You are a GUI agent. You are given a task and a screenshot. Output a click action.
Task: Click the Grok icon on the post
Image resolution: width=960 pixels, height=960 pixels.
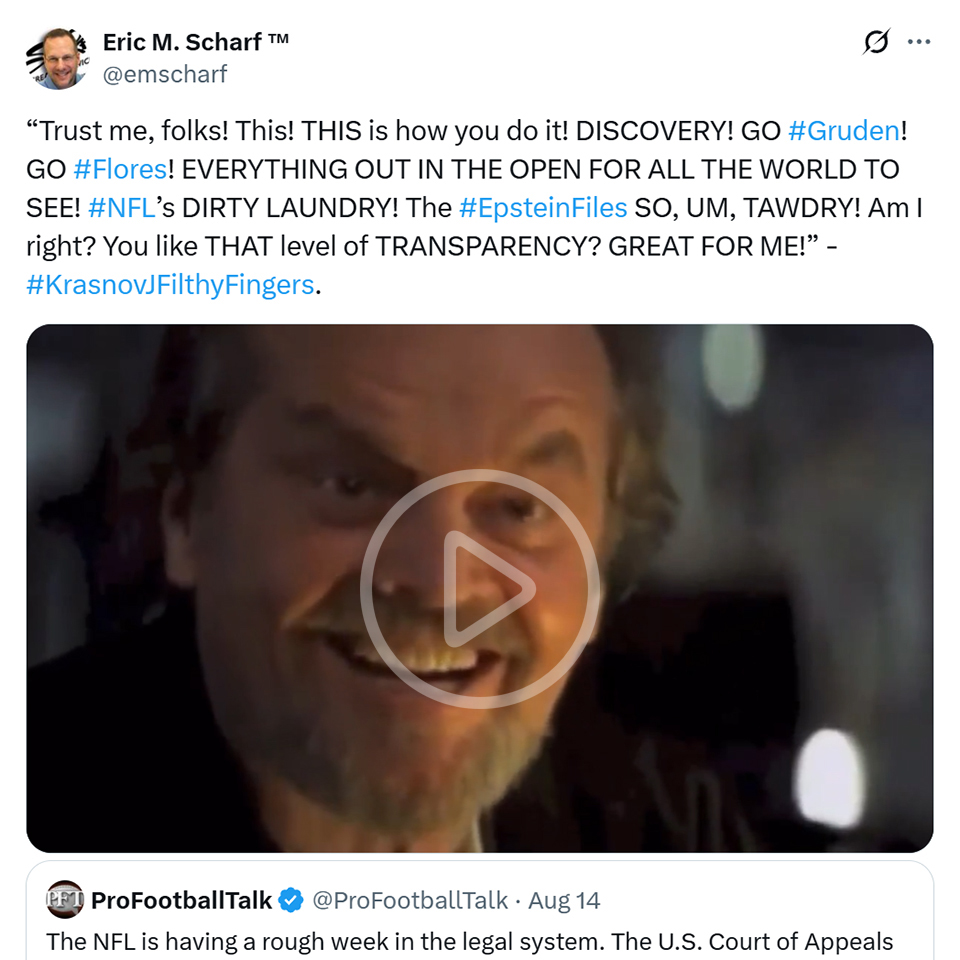876,42
